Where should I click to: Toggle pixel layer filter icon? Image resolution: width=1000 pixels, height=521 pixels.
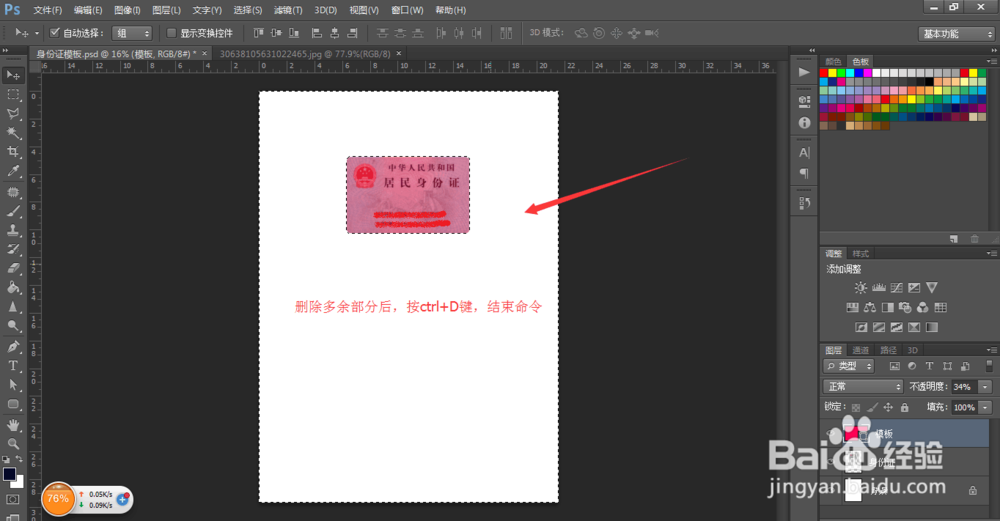pyautogui.click(x=895, y=366)
